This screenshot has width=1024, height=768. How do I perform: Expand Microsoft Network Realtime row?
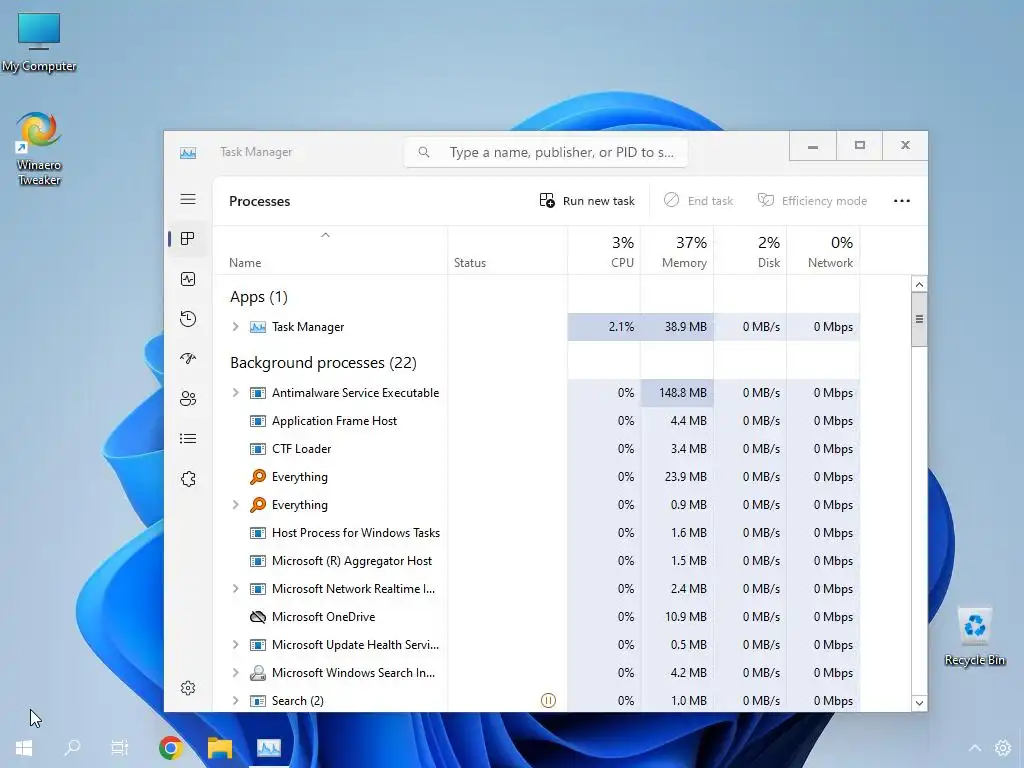[236, 588]
